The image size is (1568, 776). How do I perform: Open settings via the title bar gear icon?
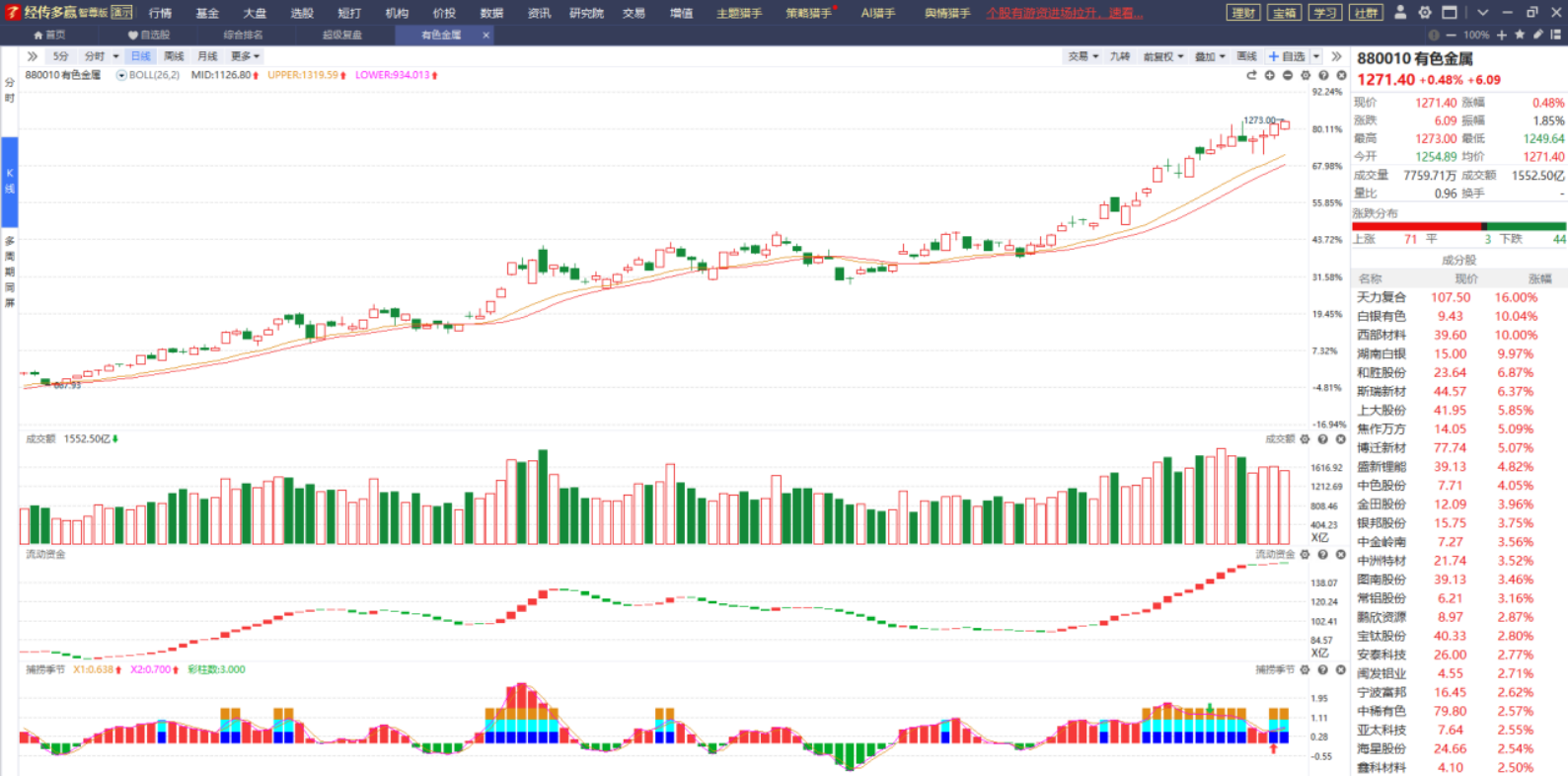tap(1425, 13)
